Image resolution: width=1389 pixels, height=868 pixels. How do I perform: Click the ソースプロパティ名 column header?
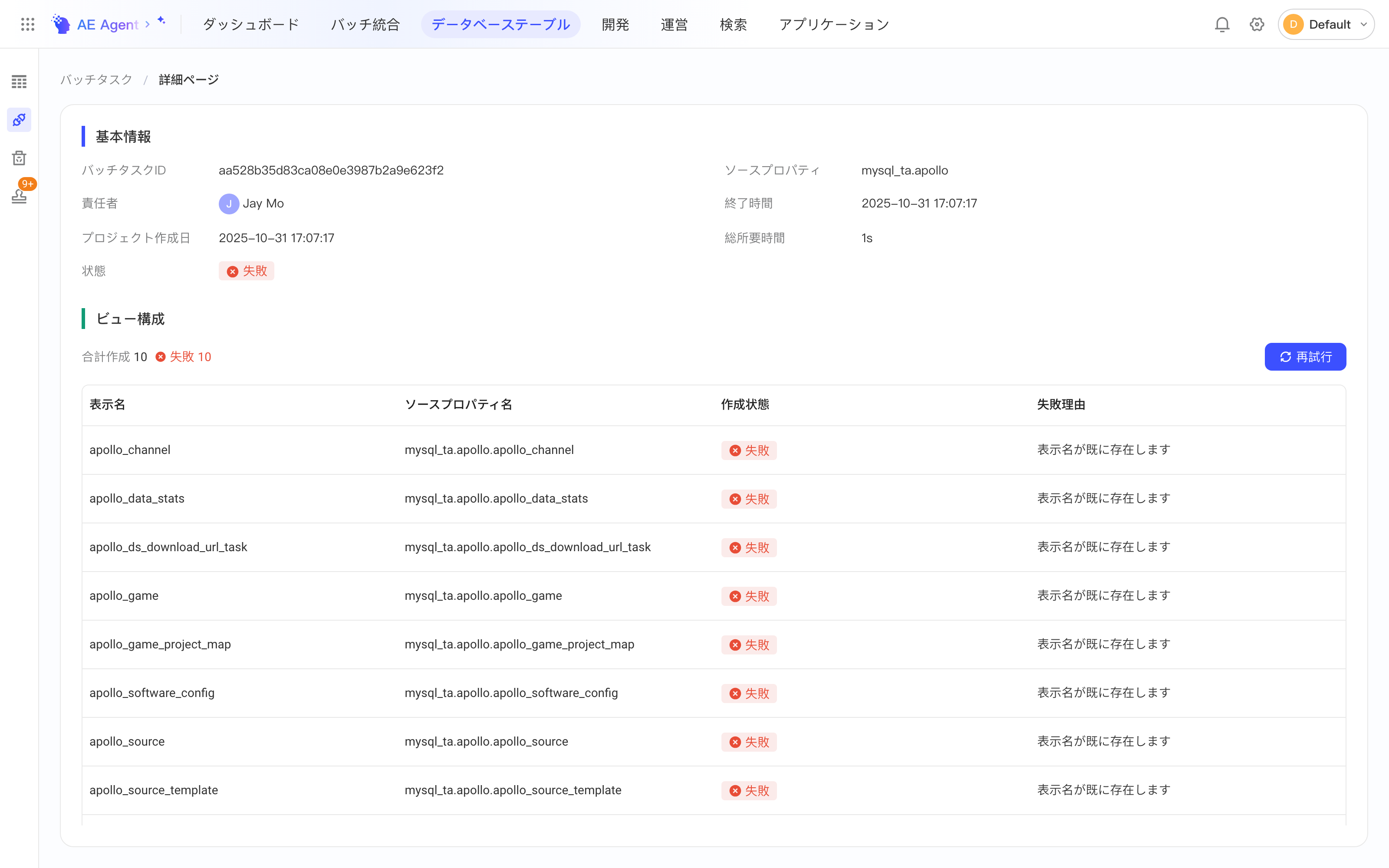tap(459, 404)
